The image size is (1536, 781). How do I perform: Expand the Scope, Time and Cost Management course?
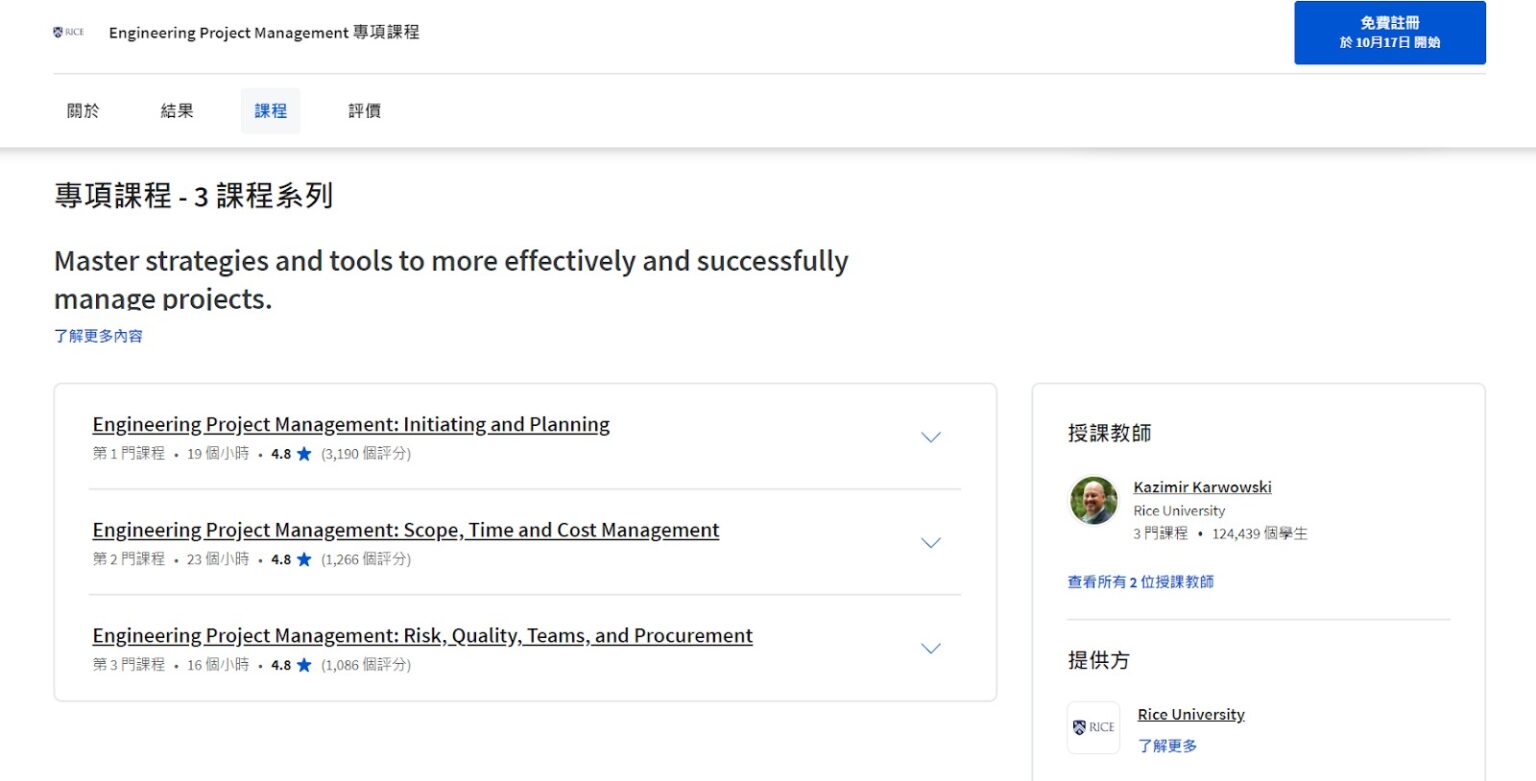[x=930, y=542]
